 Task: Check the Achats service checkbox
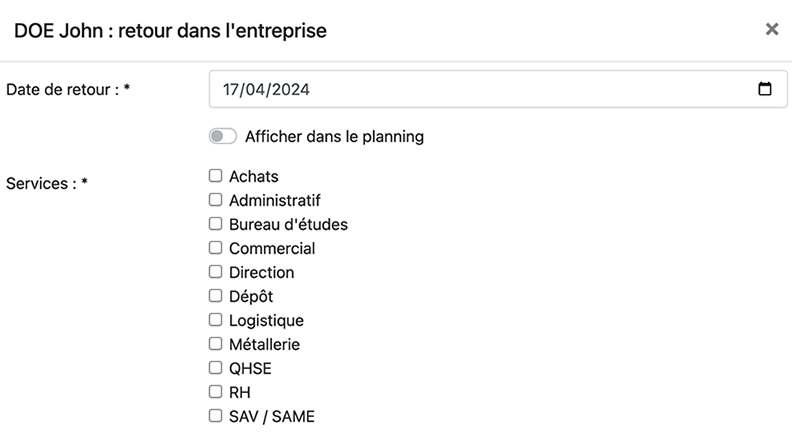coord(215,176)
